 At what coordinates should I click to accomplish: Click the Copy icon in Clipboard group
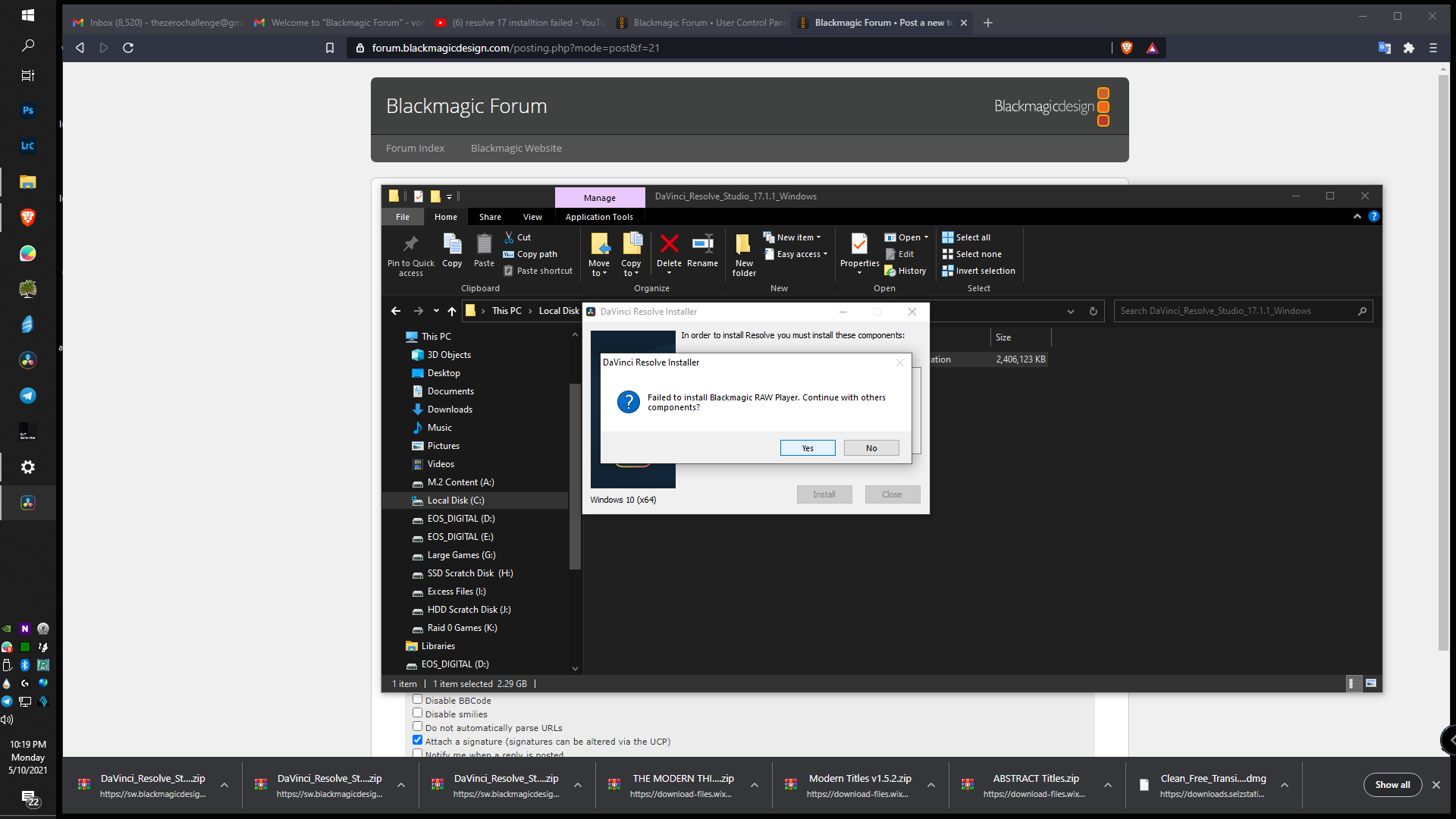pyautogui.click(x=452, y=244)
